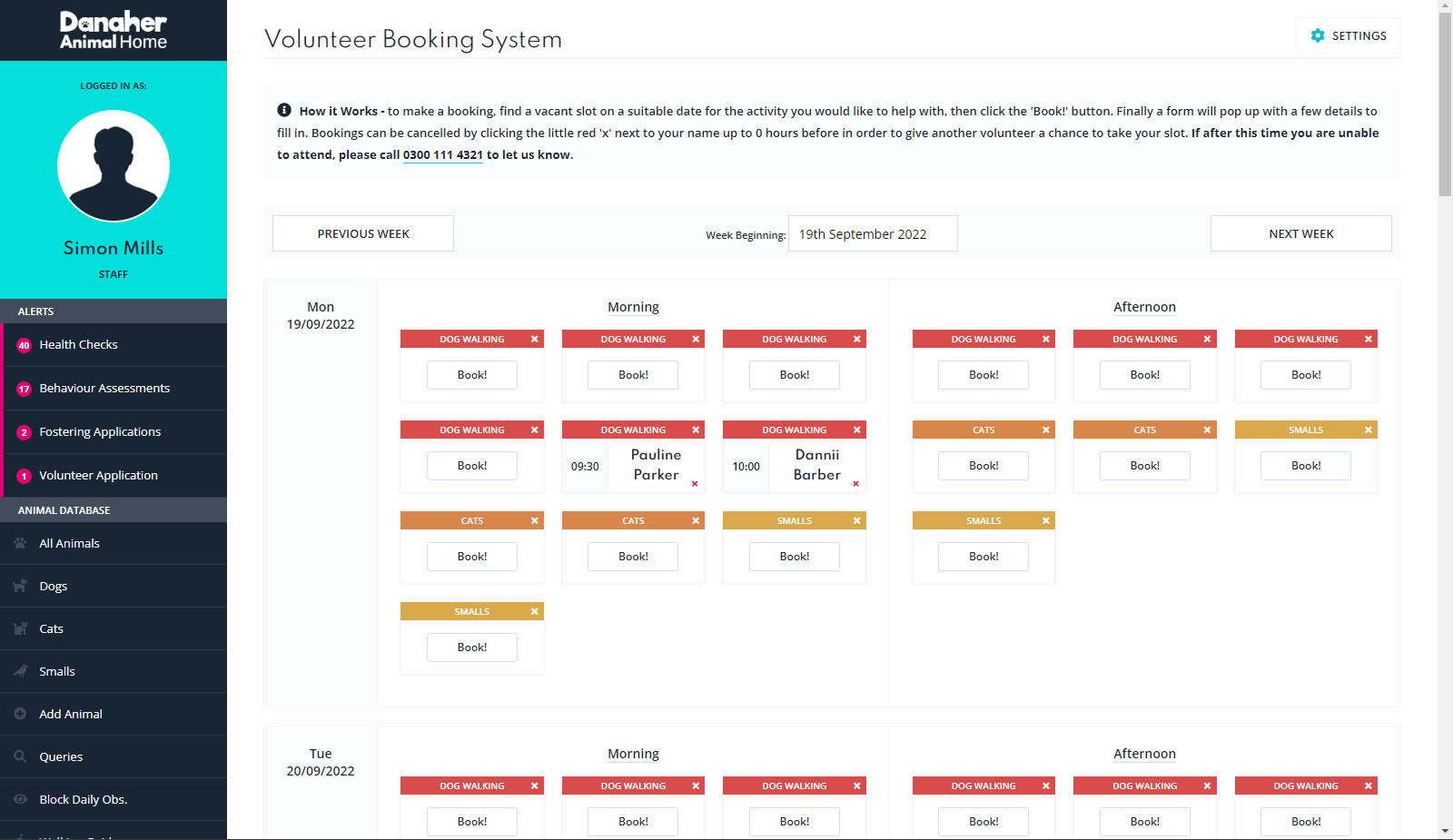The height and width of the screenshot is (840, 1453).
Task: Click Simon Mills profile avatar
Action: 114,166
